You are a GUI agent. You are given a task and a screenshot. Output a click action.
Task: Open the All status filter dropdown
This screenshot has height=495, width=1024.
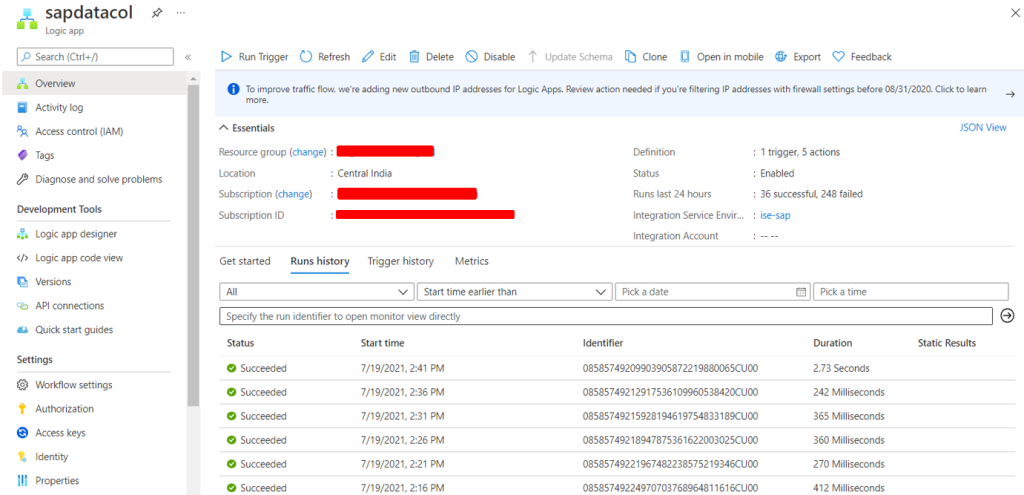(317, 292)
